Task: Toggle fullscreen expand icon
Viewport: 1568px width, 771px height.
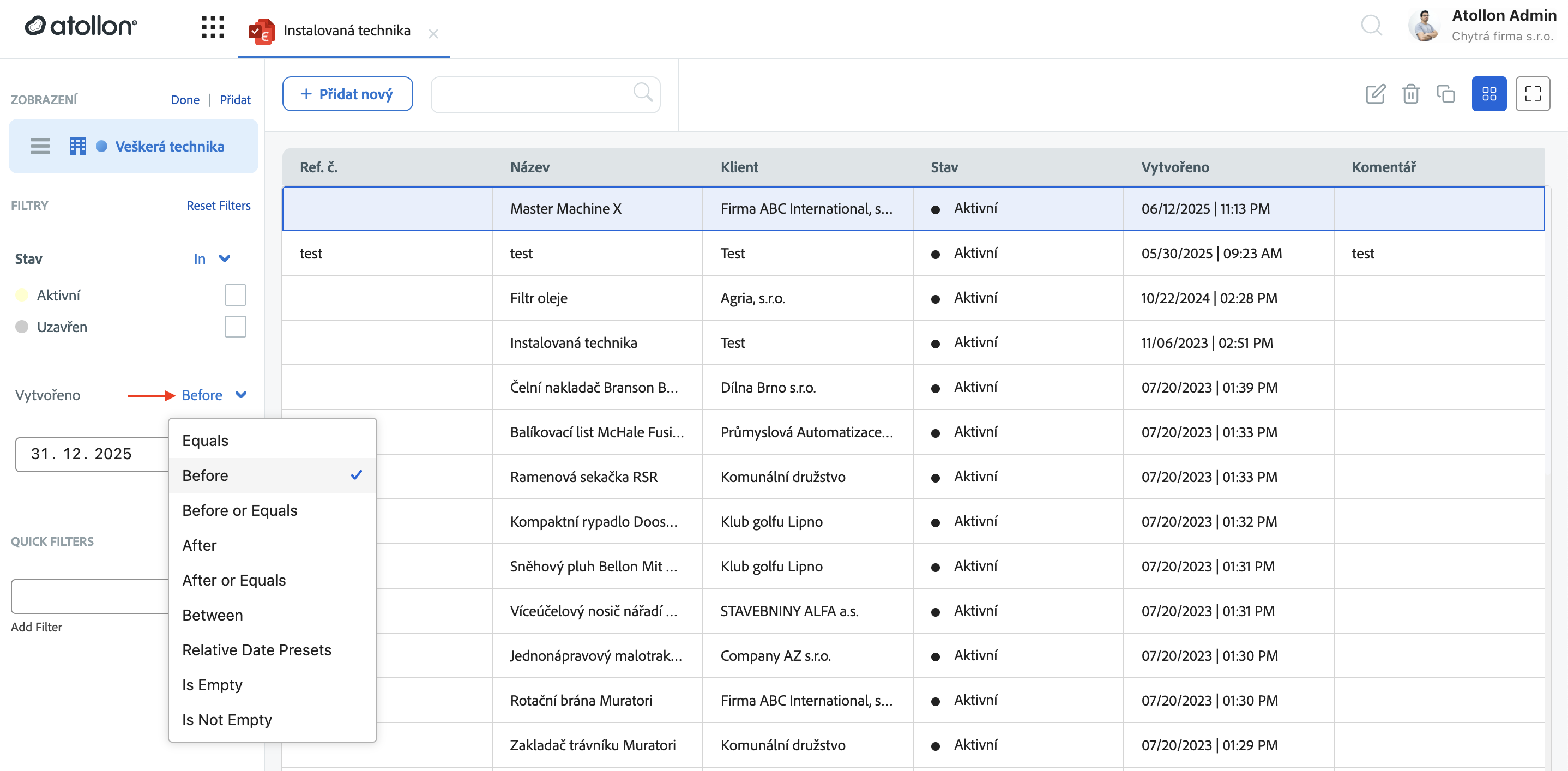Action: tap(1532, 94)
